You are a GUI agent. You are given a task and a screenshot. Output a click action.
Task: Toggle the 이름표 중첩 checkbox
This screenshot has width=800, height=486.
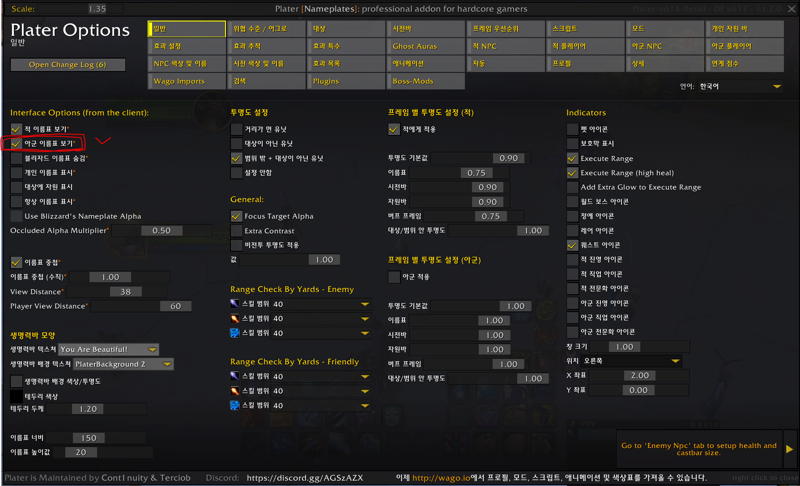tap(16, 263)
